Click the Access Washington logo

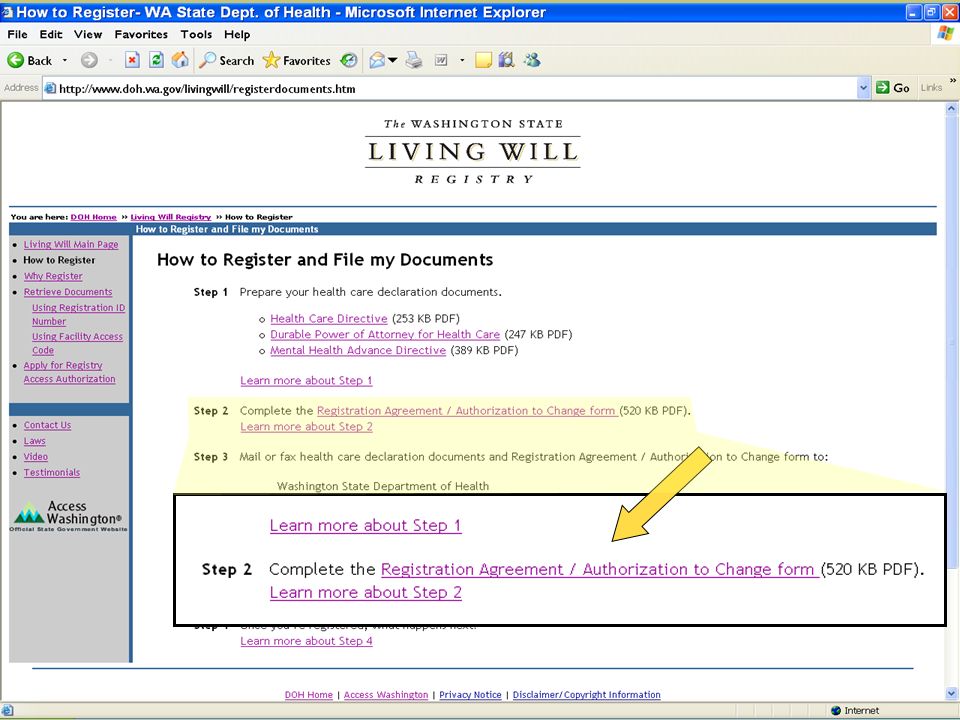[68, 516]
